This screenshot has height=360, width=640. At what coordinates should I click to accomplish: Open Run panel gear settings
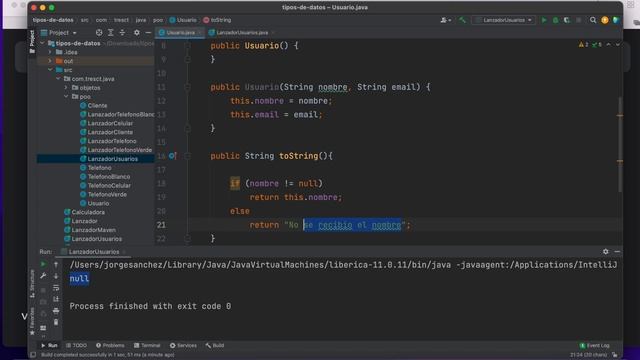tap(606, 252)
